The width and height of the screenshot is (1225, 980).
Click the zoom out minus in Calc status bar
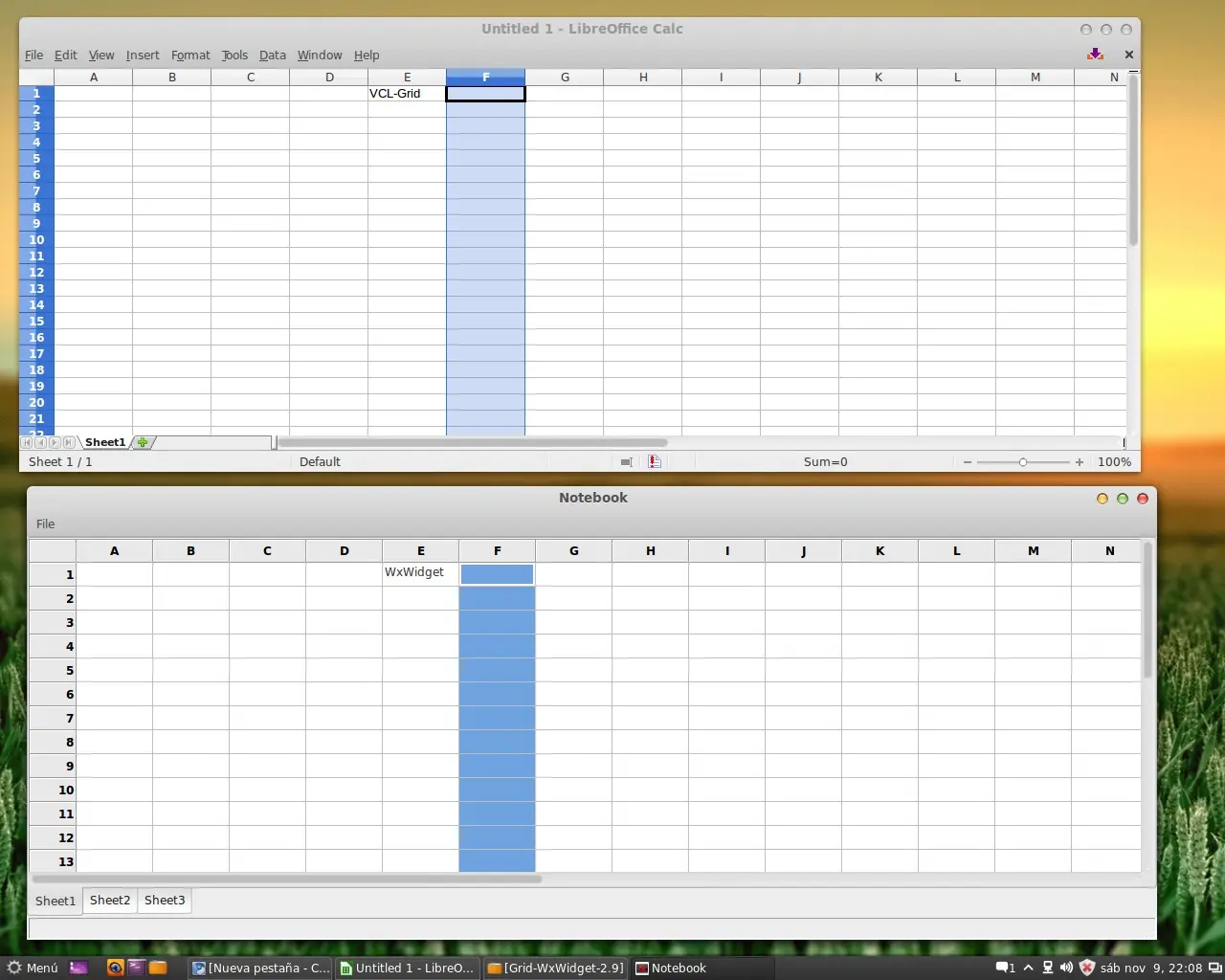coord(968,462)
